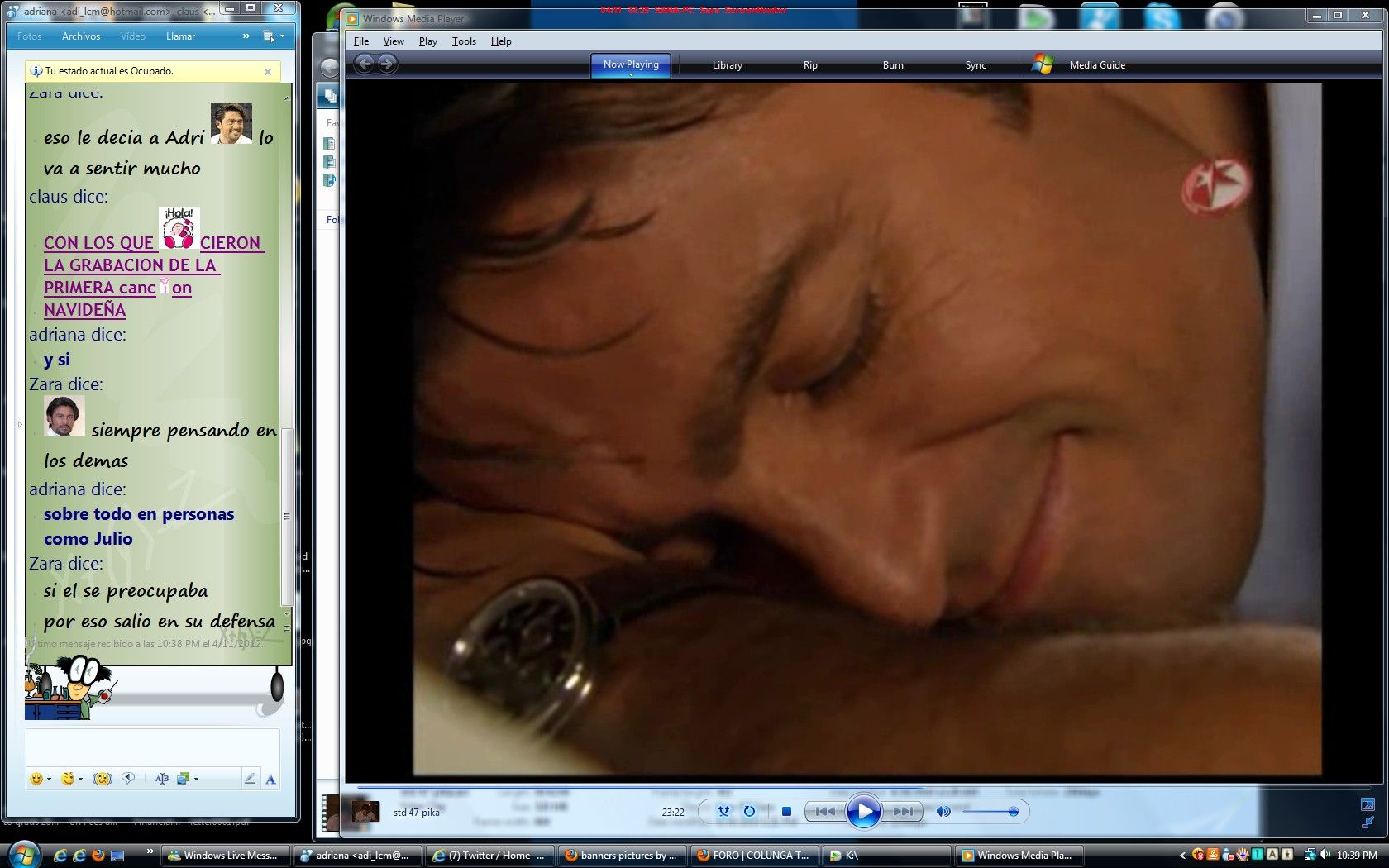Send a nudge in chat

point(103,779)
